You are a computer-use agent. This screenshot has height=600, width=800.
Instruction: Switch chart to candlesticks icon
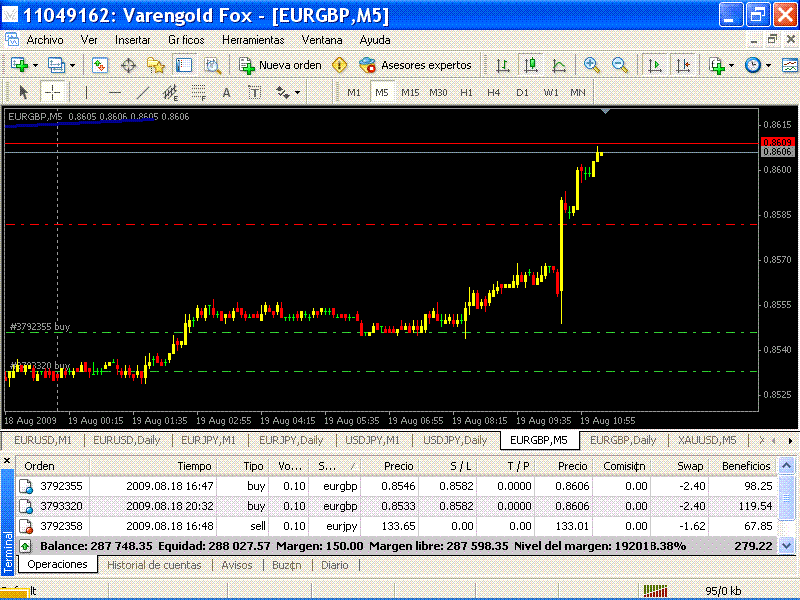[531, 65]
